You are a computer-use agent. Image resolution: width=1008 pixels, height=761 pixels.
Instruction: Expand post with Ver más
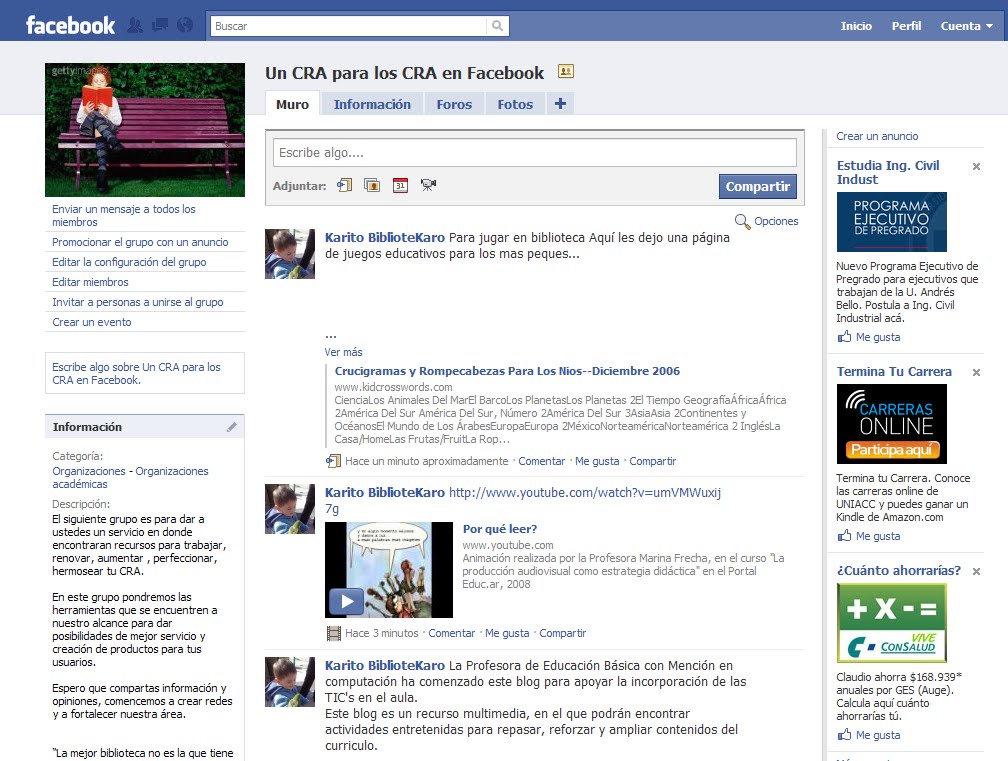tap(343, 352)
